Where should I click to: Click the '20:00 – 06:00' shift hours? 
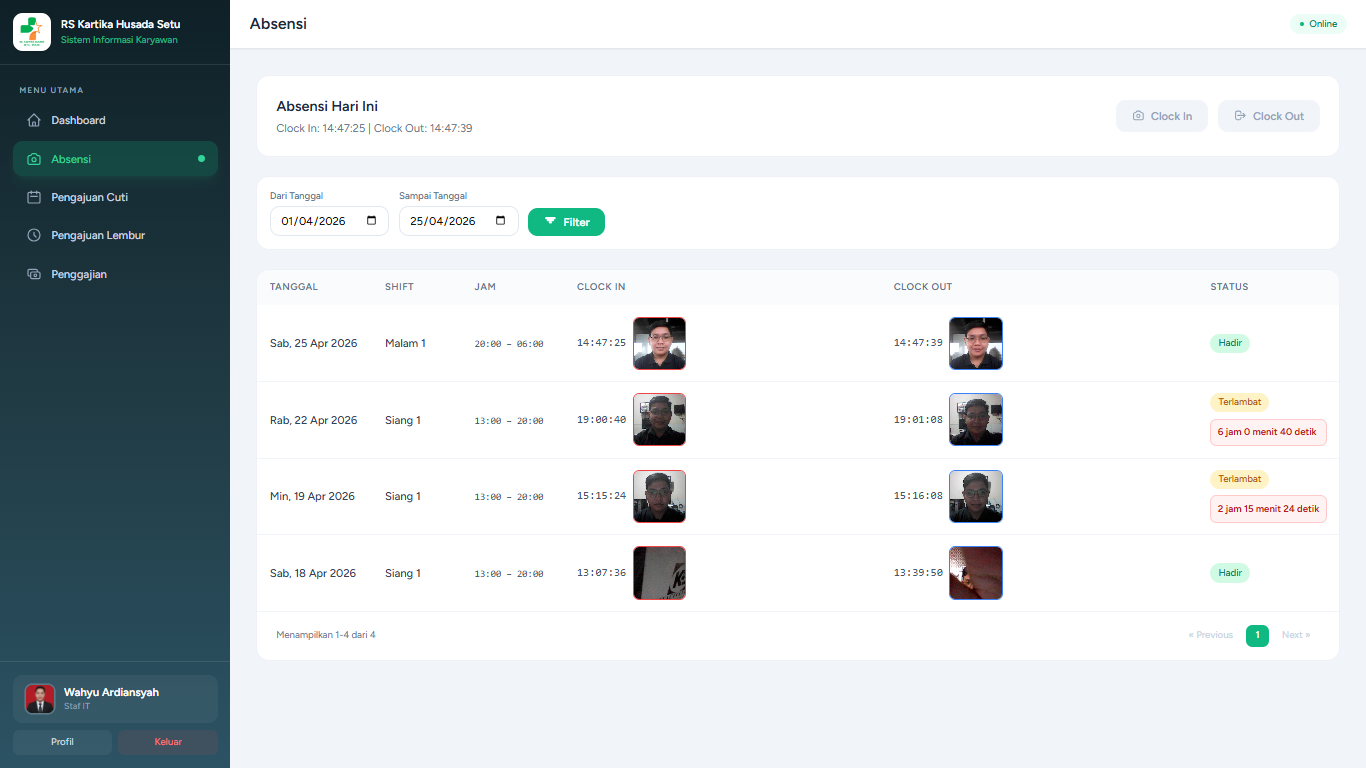coord(509,344)
